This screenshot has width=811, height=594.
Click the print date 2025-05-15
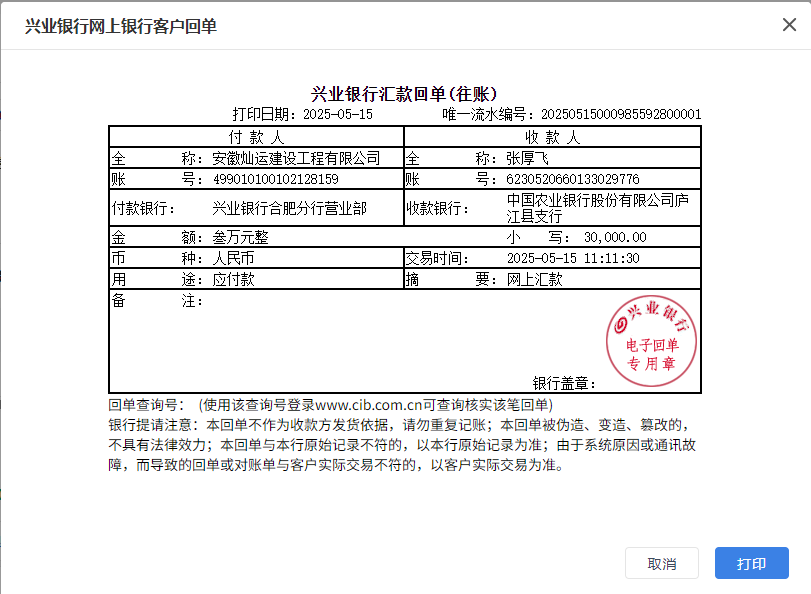tap(337, 114)
